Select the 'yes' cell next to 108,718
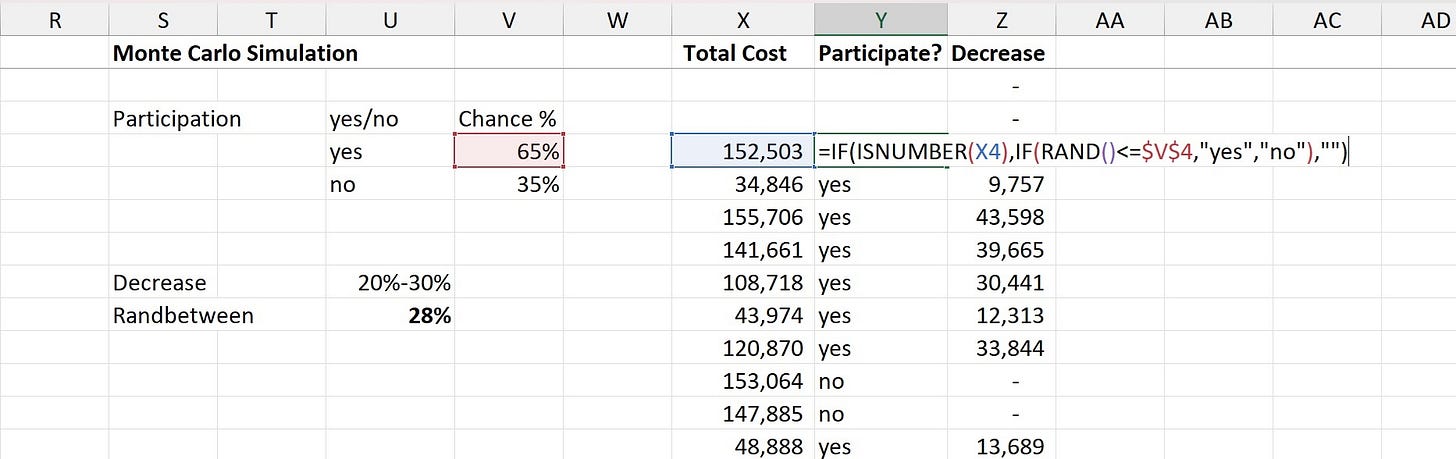The width and height of the screenshot is (1456, 459). pyautogui.click(x=881, y=283)
